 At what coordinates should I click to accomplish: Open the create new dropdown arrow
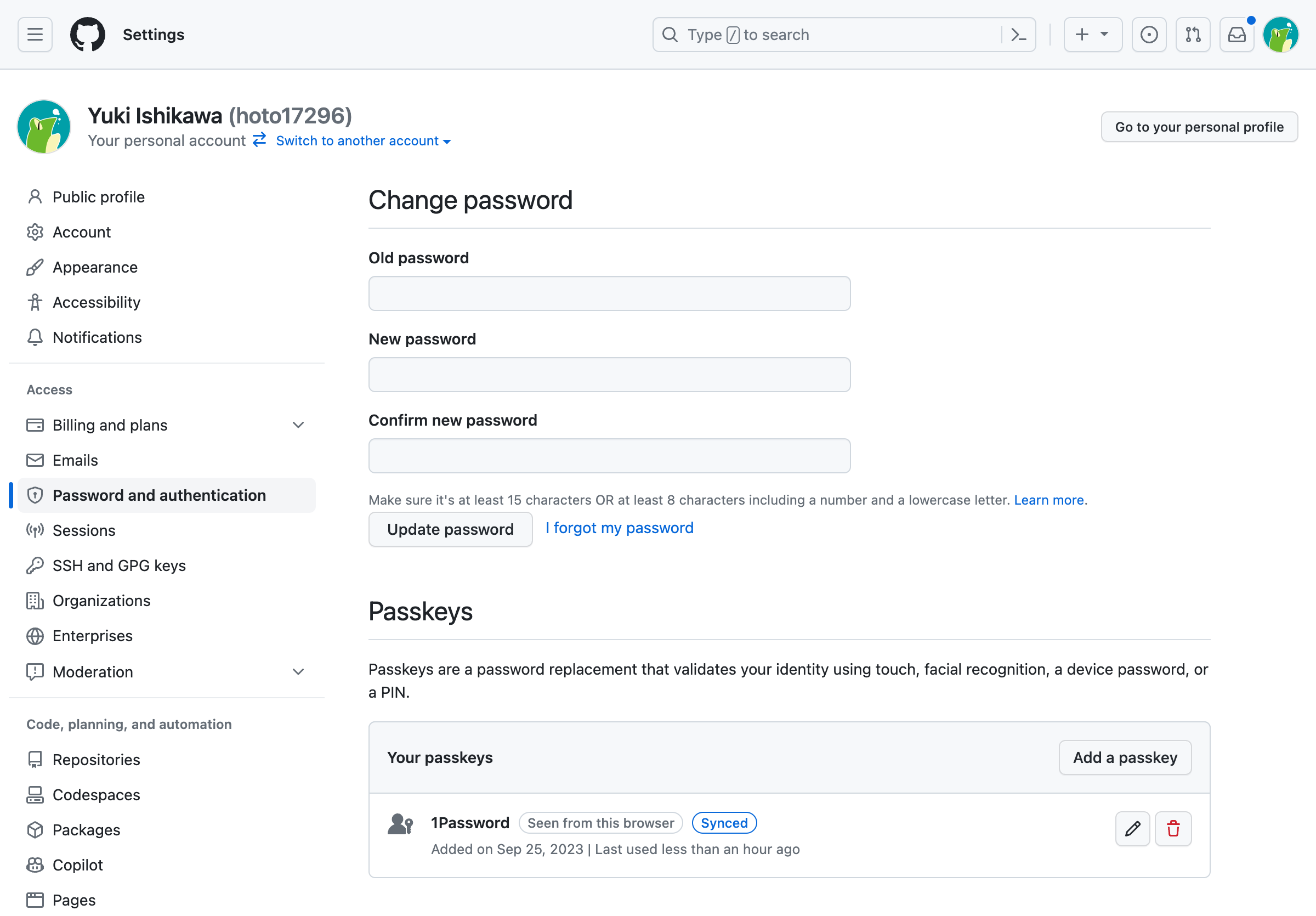pyautogui.click(x=1103, y=35)
